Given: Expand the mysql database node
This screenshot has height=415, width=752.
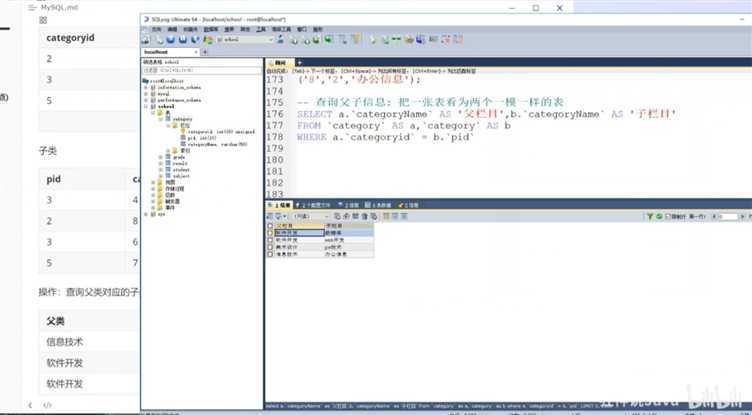Looking at the screenshot, I should click(x=146, y=94).
